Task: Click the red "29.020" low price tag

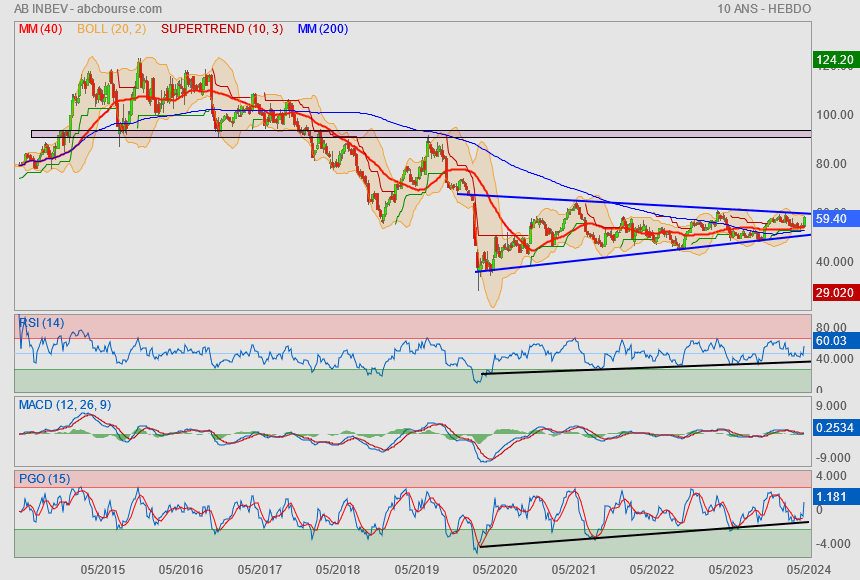Action: click(835, 292)
